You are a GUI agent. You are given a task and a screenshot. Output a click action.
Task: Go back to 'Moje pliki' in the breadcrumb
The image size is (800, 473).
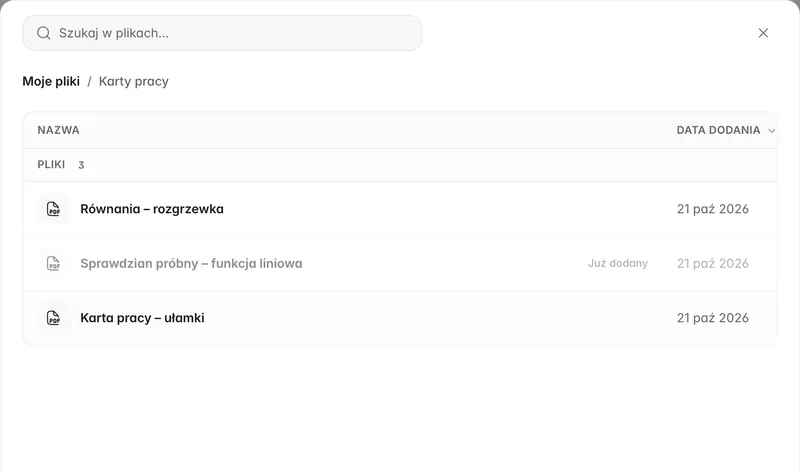pos(51,82)
